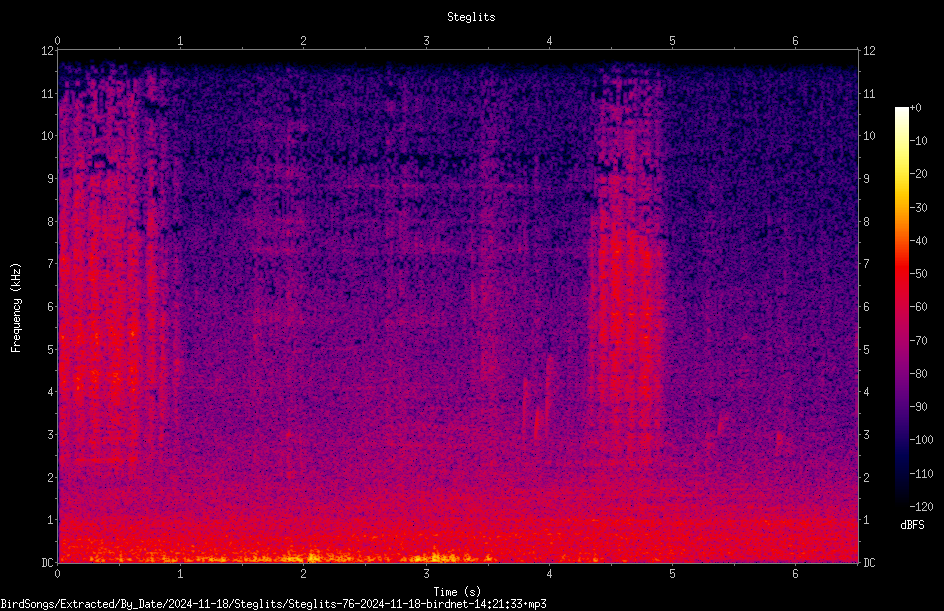Select the 1-second mark below the spectrogram

(x=180, y=574)
